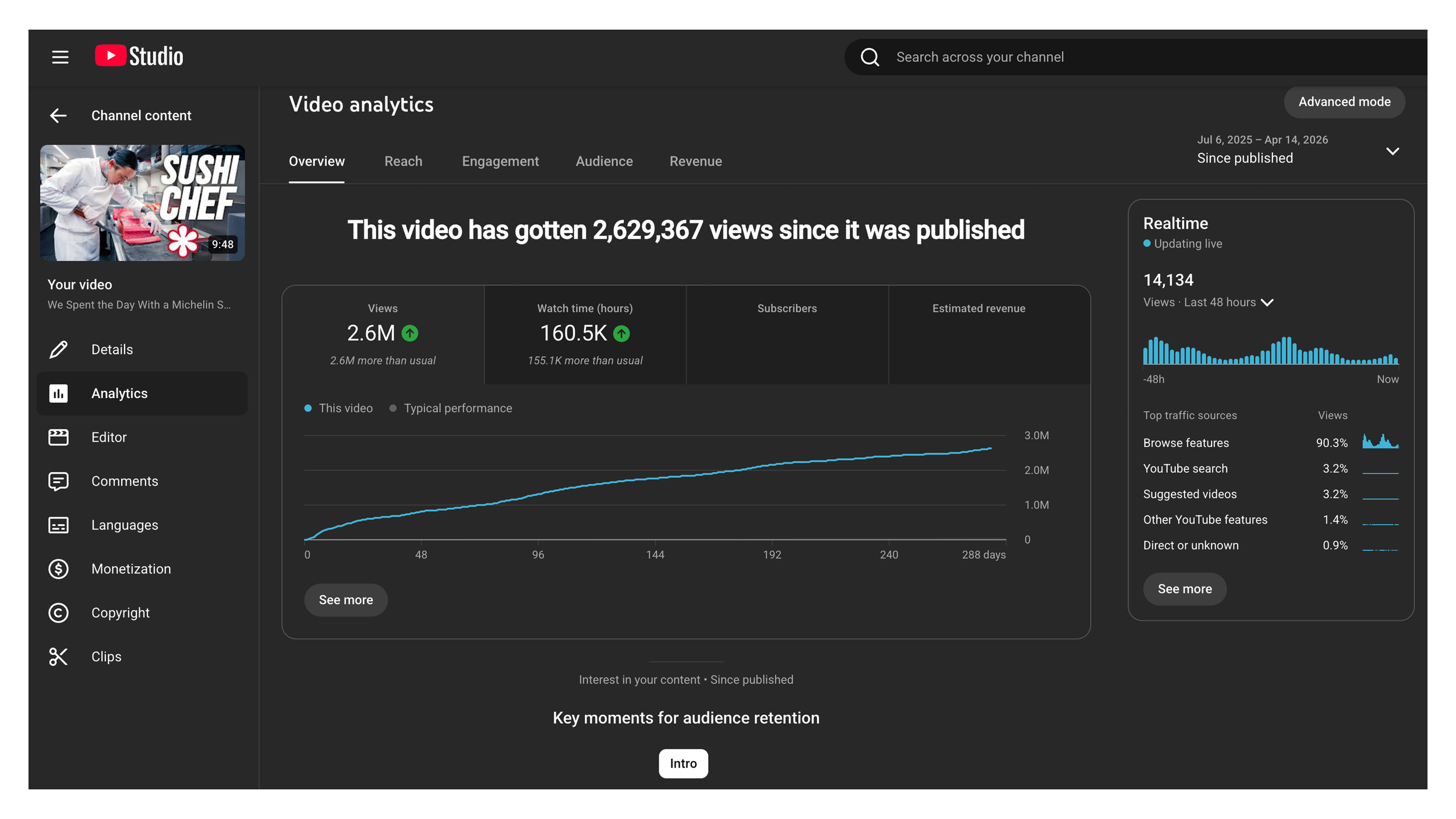Image resolution: width=1456 pixels, height=819 pixels.
Task: Click the YouTube Studio logo
Action: point(139,57)
